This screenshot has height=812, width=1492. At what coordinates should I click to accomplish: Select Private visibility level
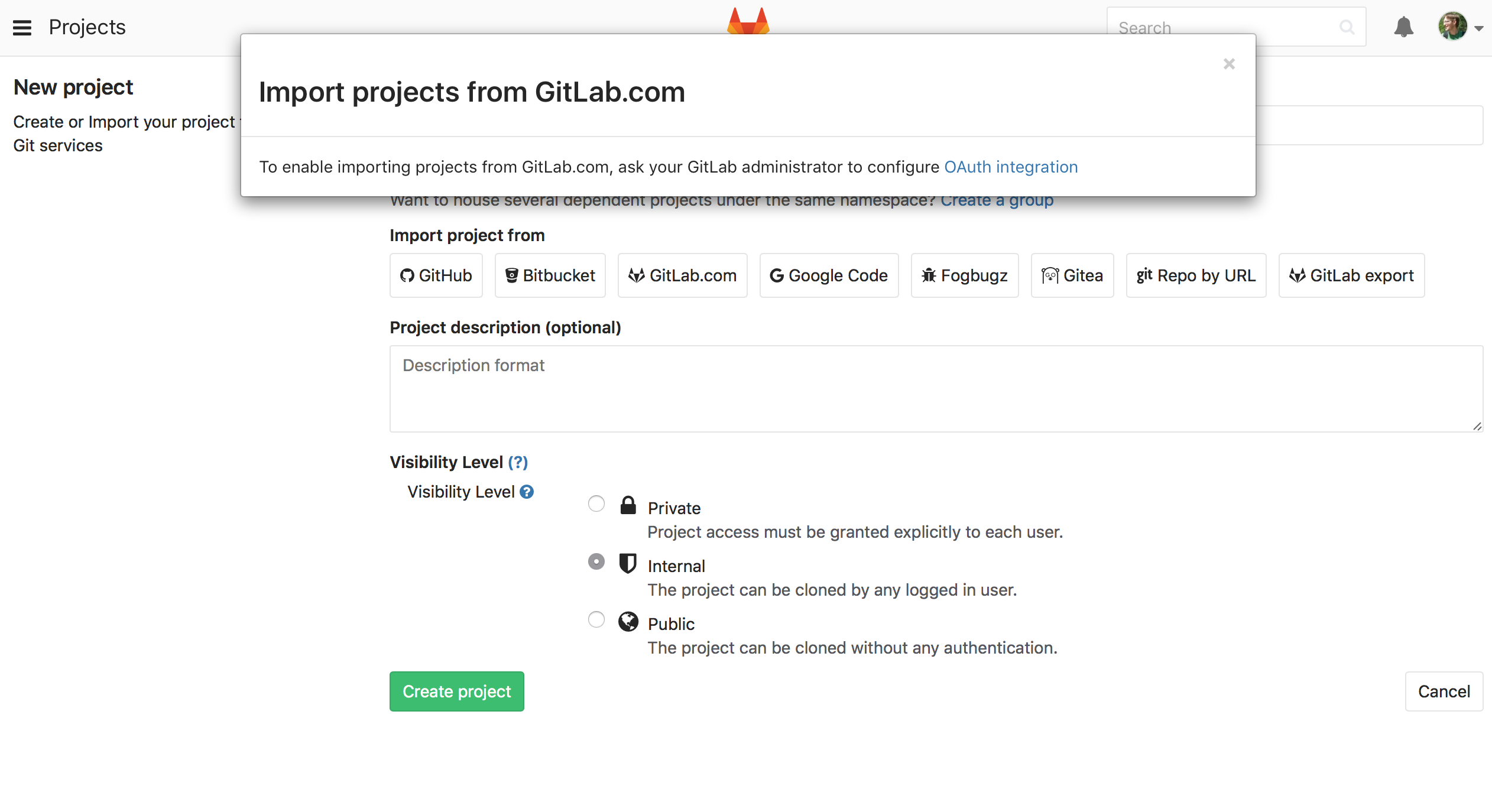point(596,504)
